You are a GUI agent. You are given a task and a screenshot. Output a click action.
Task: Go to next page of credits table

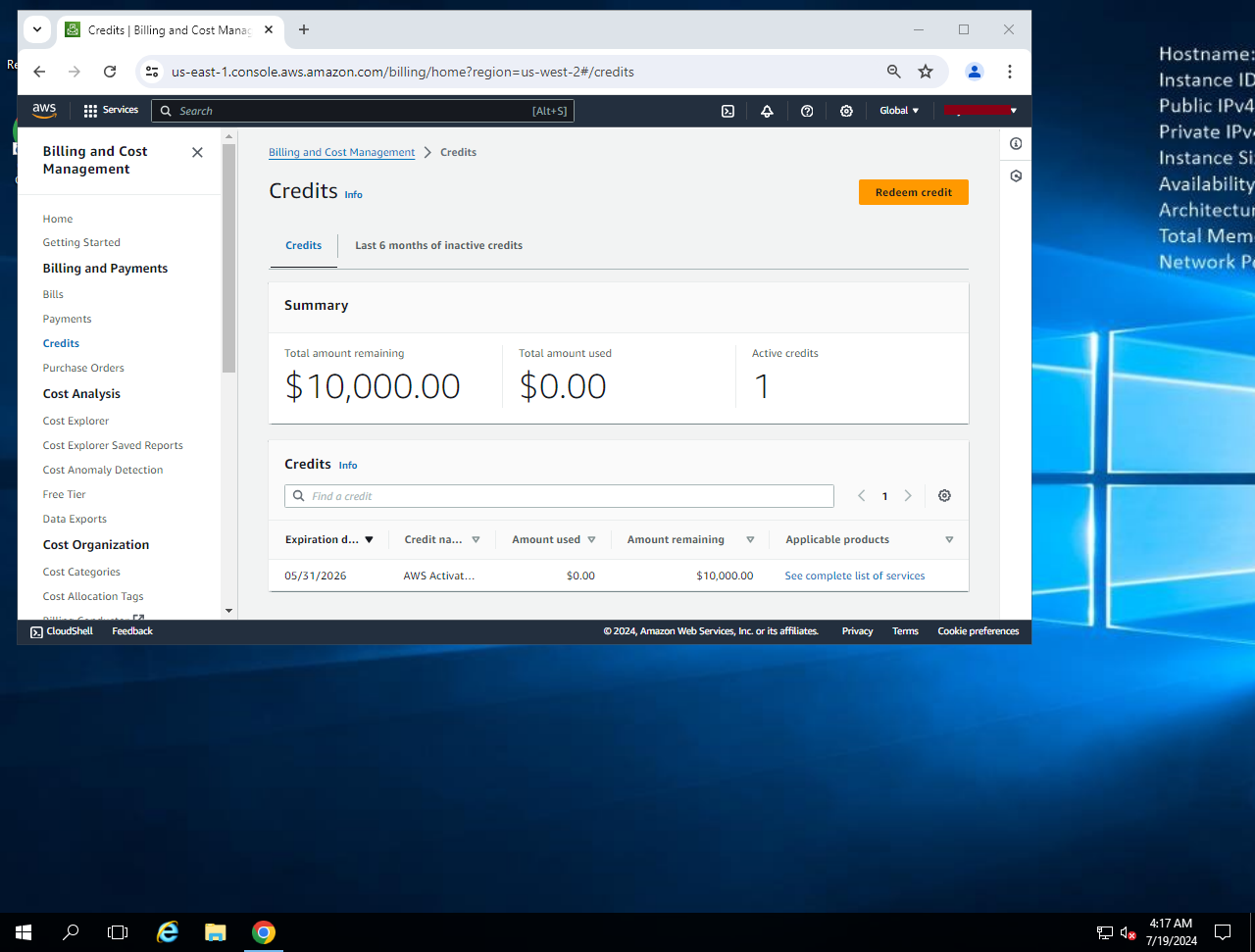908,496
